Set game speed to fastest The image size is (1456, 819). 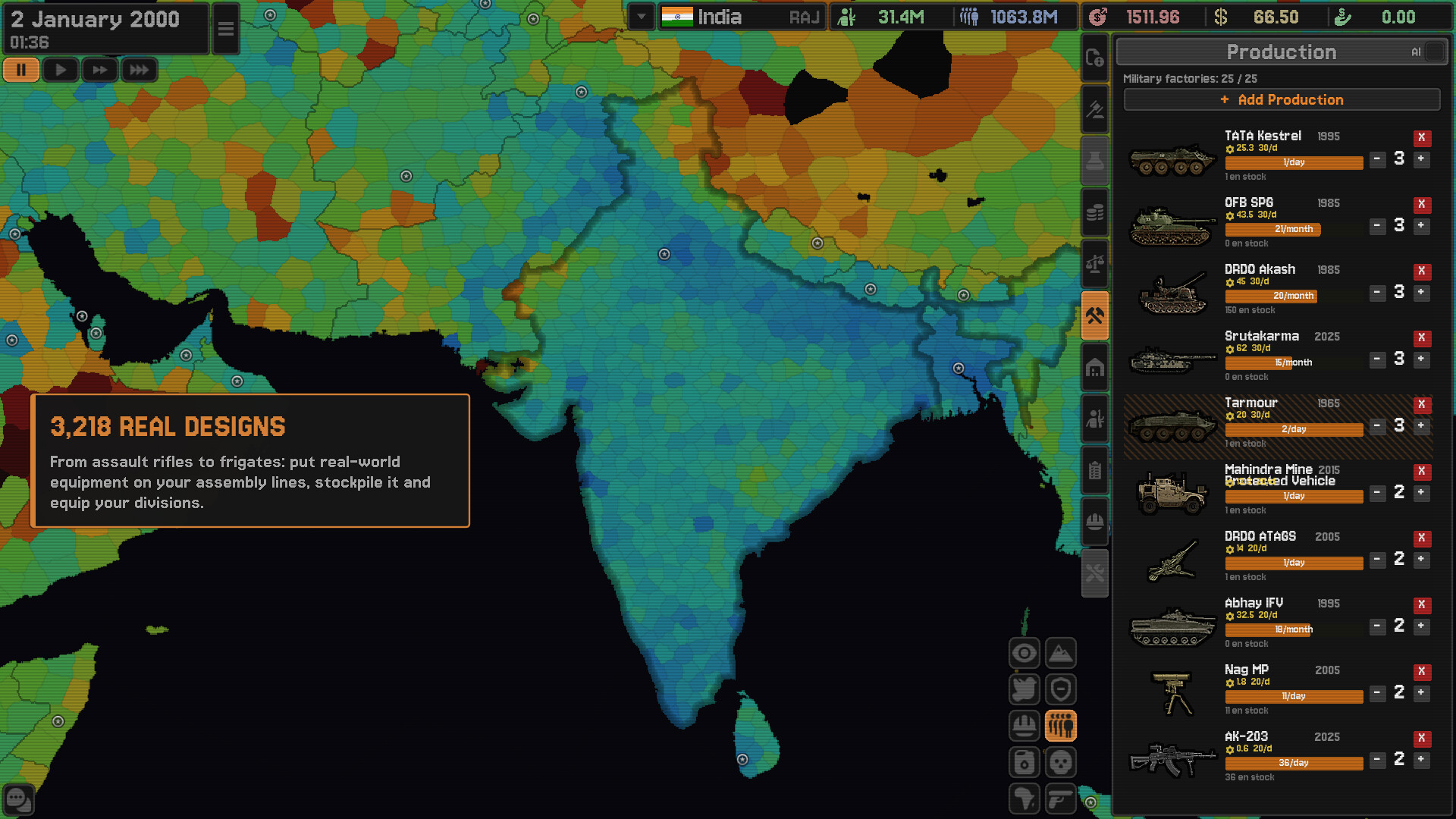(x=140, y=70)
